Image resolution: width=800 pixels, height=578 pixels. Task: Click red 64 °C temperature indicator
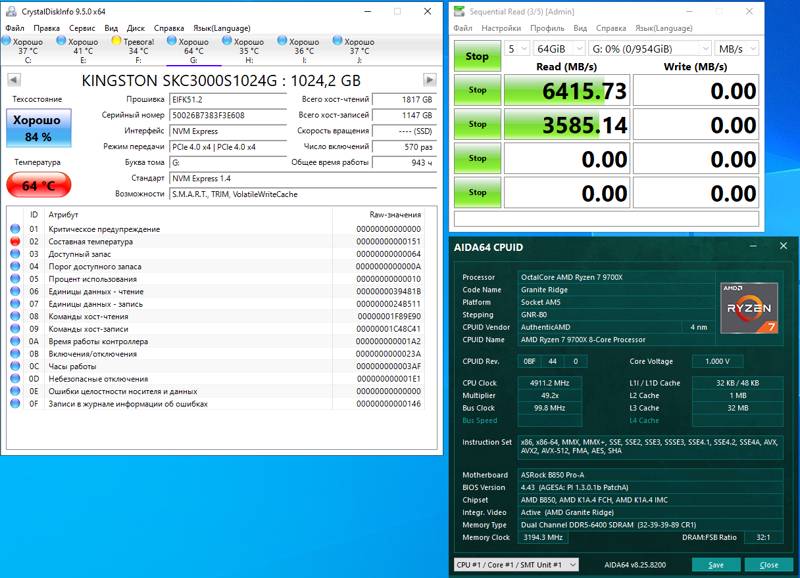click(x=39, y=185)
